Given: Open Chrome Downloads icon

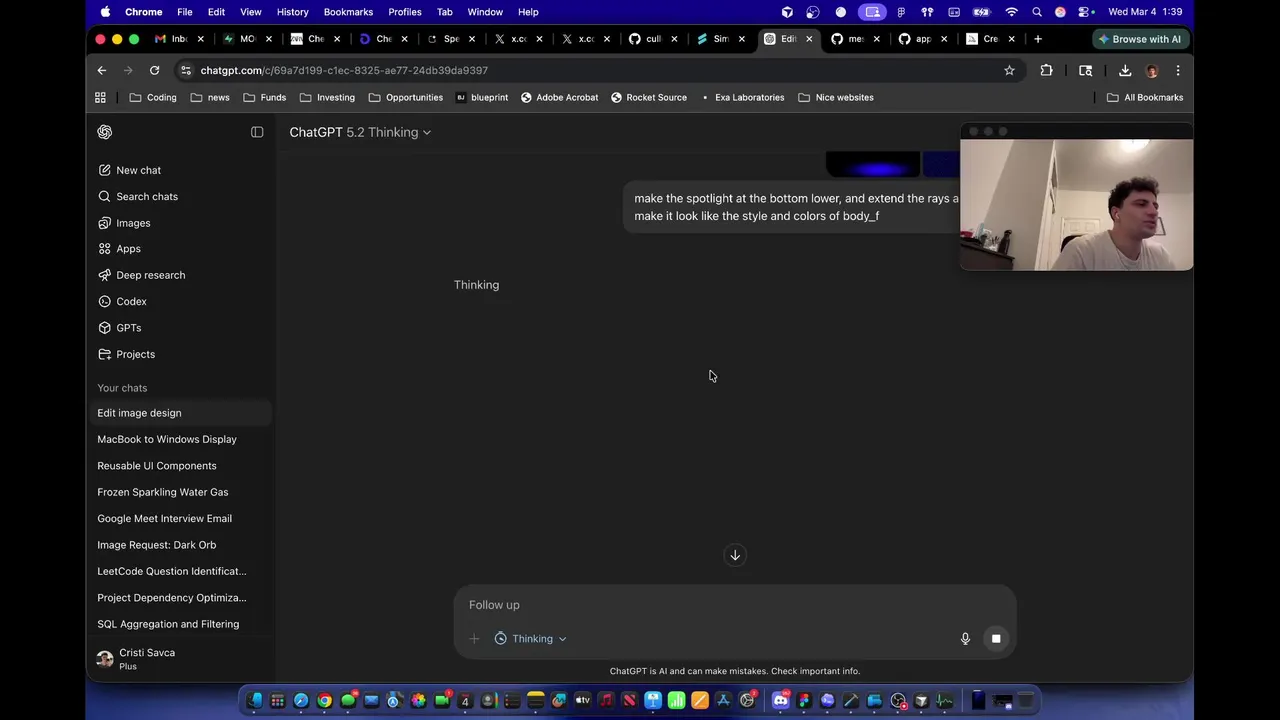Looking at the screenshot, I should click(1125, 70).
